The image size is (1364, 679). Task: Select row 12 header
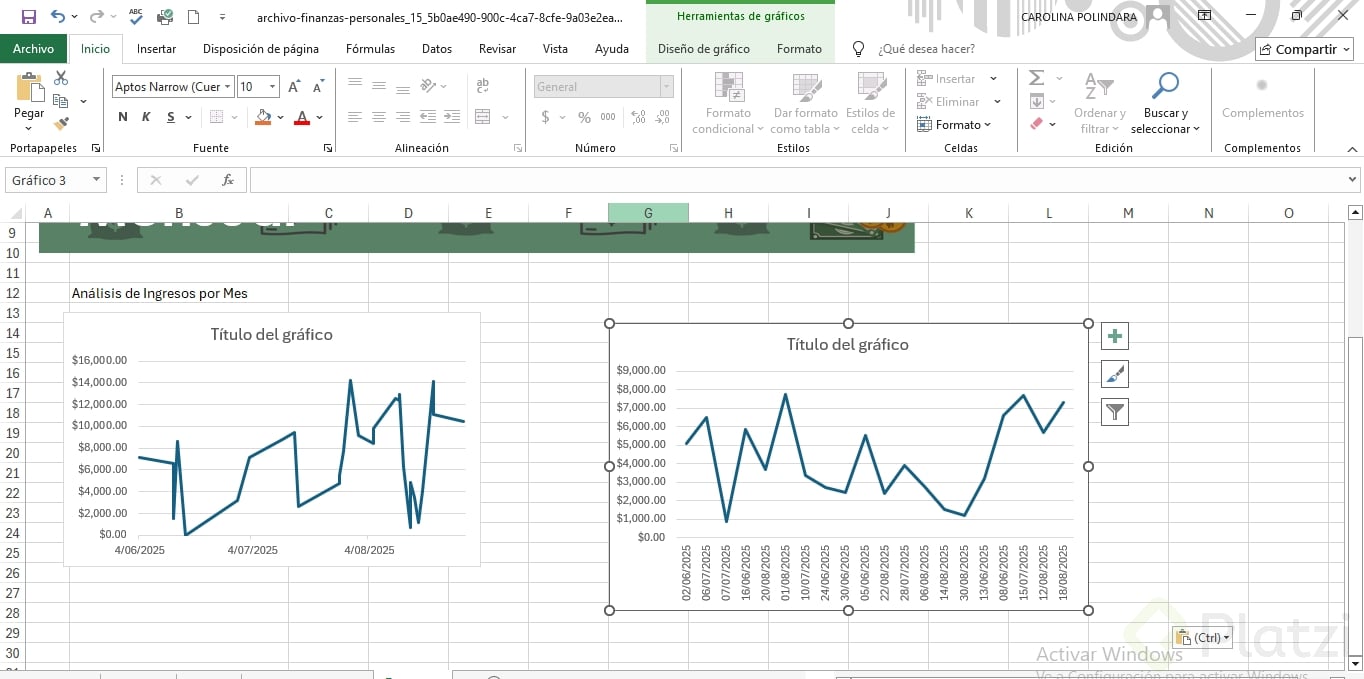point(12,293)
